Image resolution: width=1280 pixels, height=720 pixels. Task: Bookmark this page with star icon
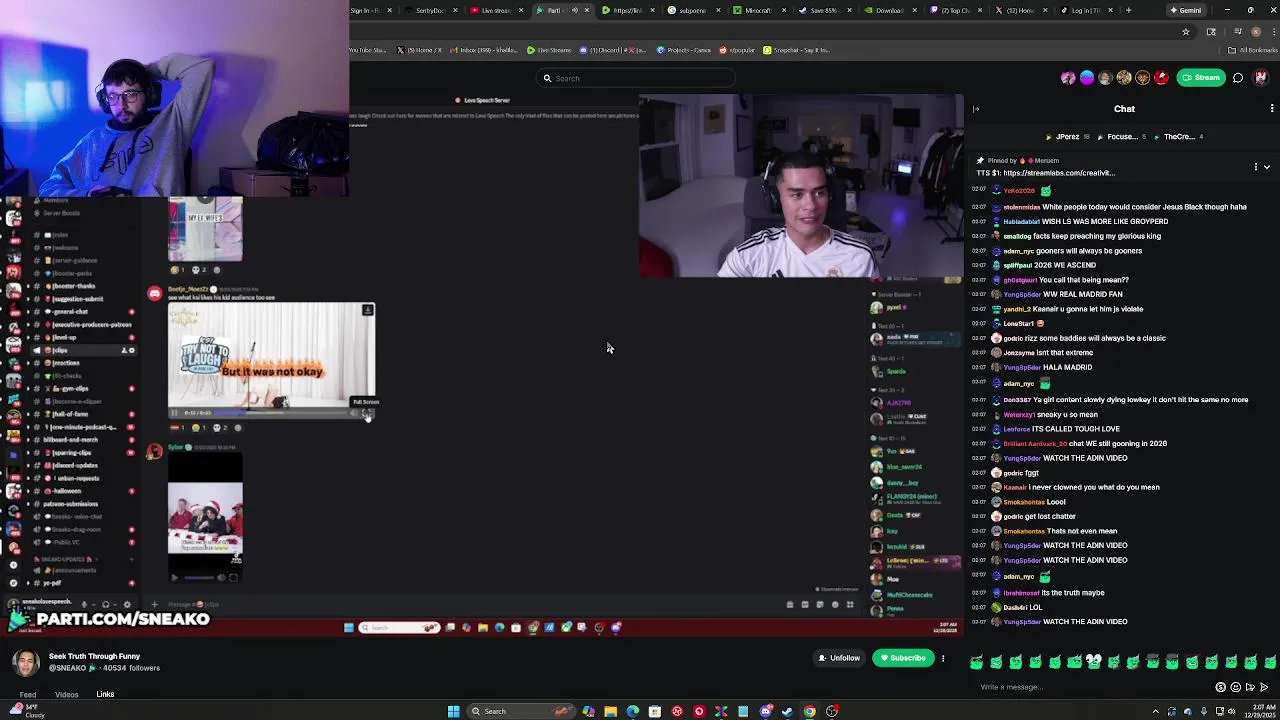1186,31
